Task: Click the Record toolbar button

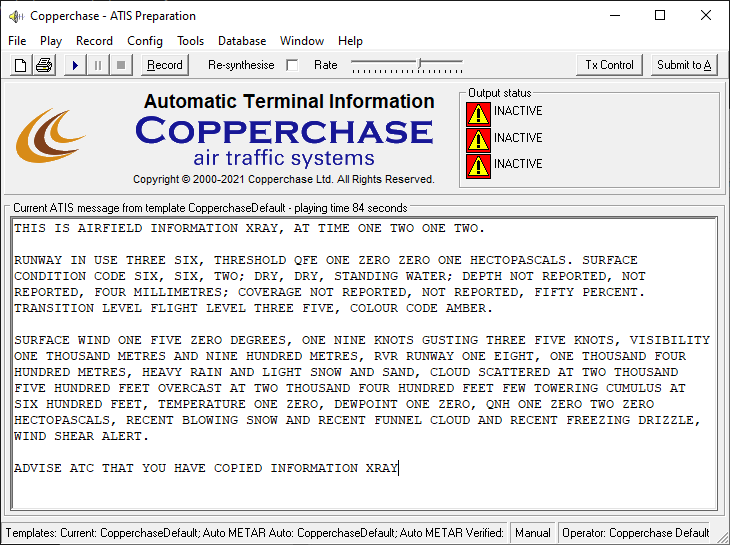Action: [x=165, y=65]
